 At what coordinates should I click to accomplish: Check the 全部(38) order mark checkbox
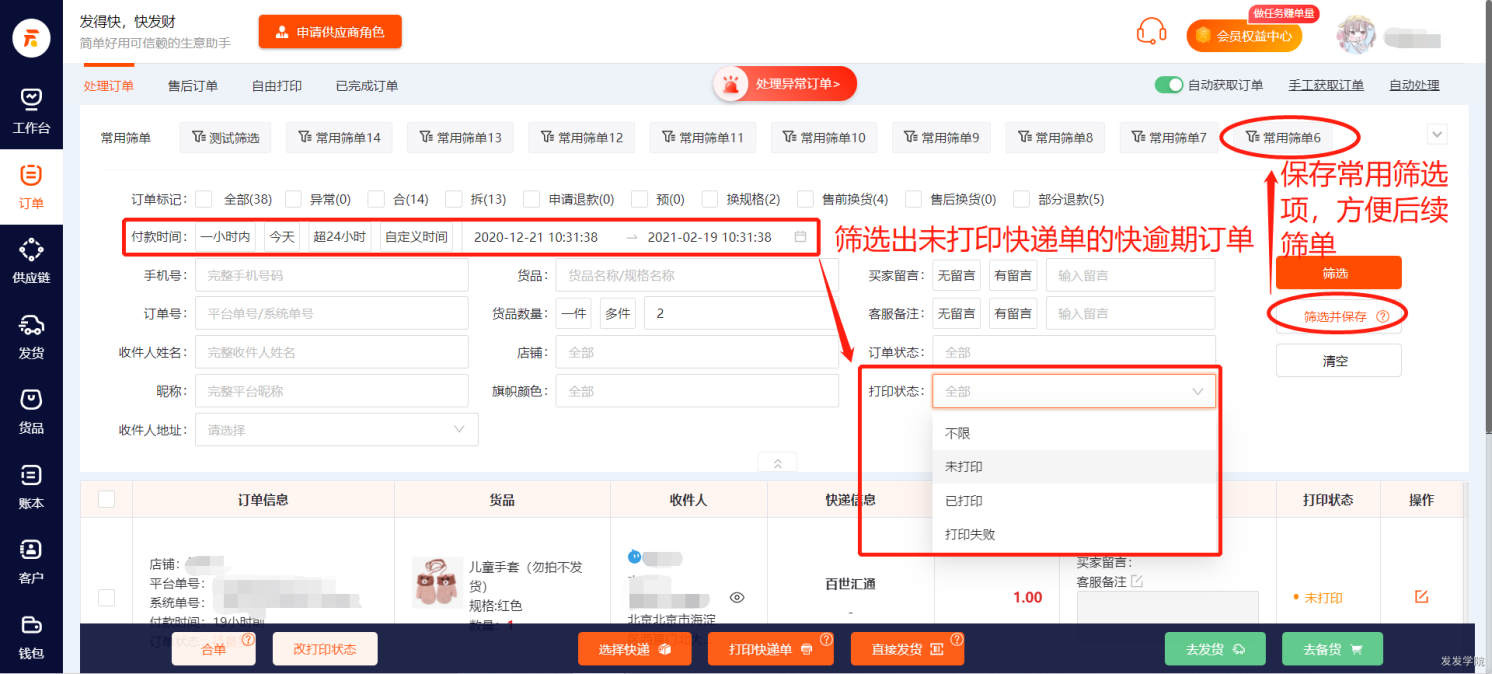coord(203,199)
